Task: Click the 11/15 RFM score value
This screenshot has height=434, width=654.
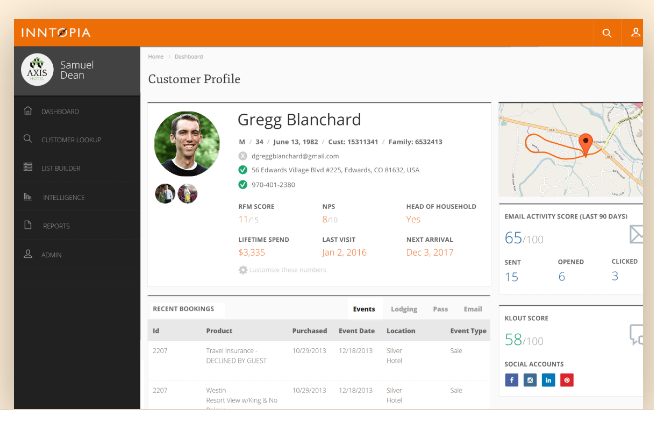Action: coord(249,219)
